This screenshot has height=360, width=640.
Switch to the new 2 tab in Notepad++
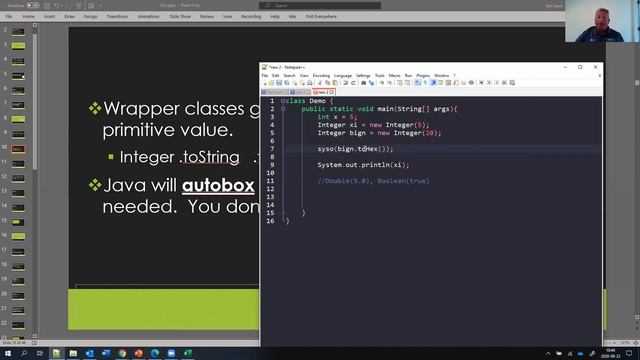pos(323,92)
